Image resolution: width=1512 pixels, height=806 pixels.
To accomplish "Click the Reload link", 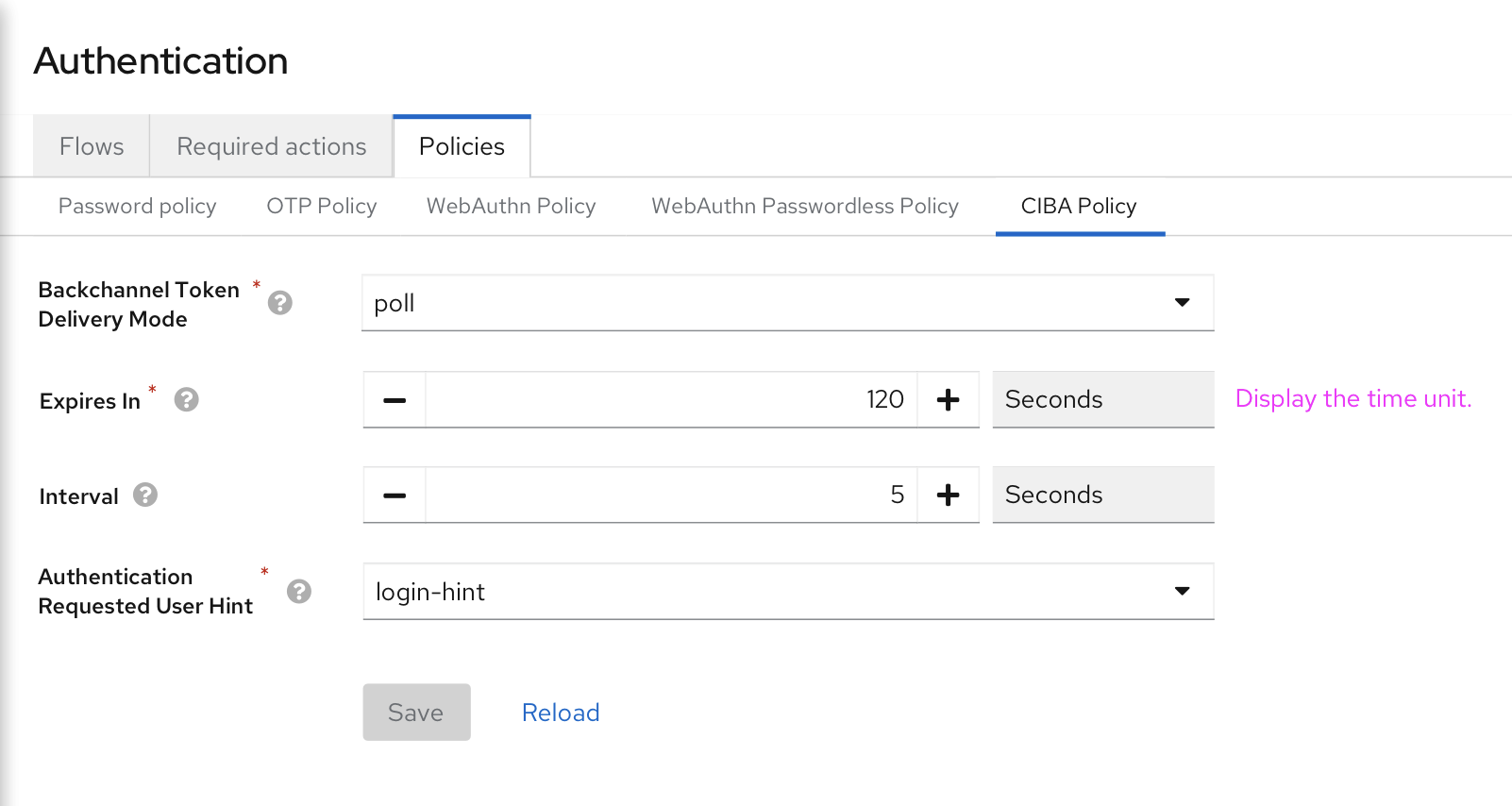I will pyautogui.click(x=561, y=712).
